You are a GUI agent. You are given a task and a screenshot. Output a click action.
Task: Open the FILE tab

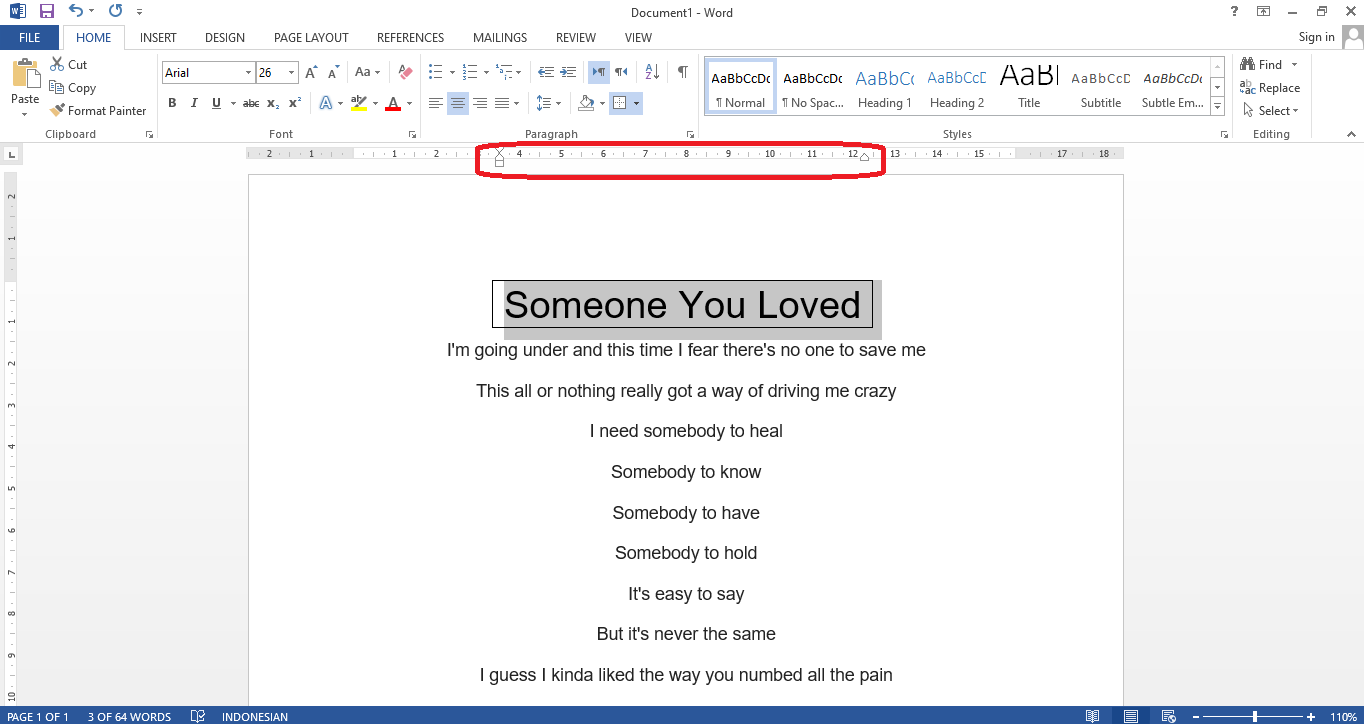point(30,38)
